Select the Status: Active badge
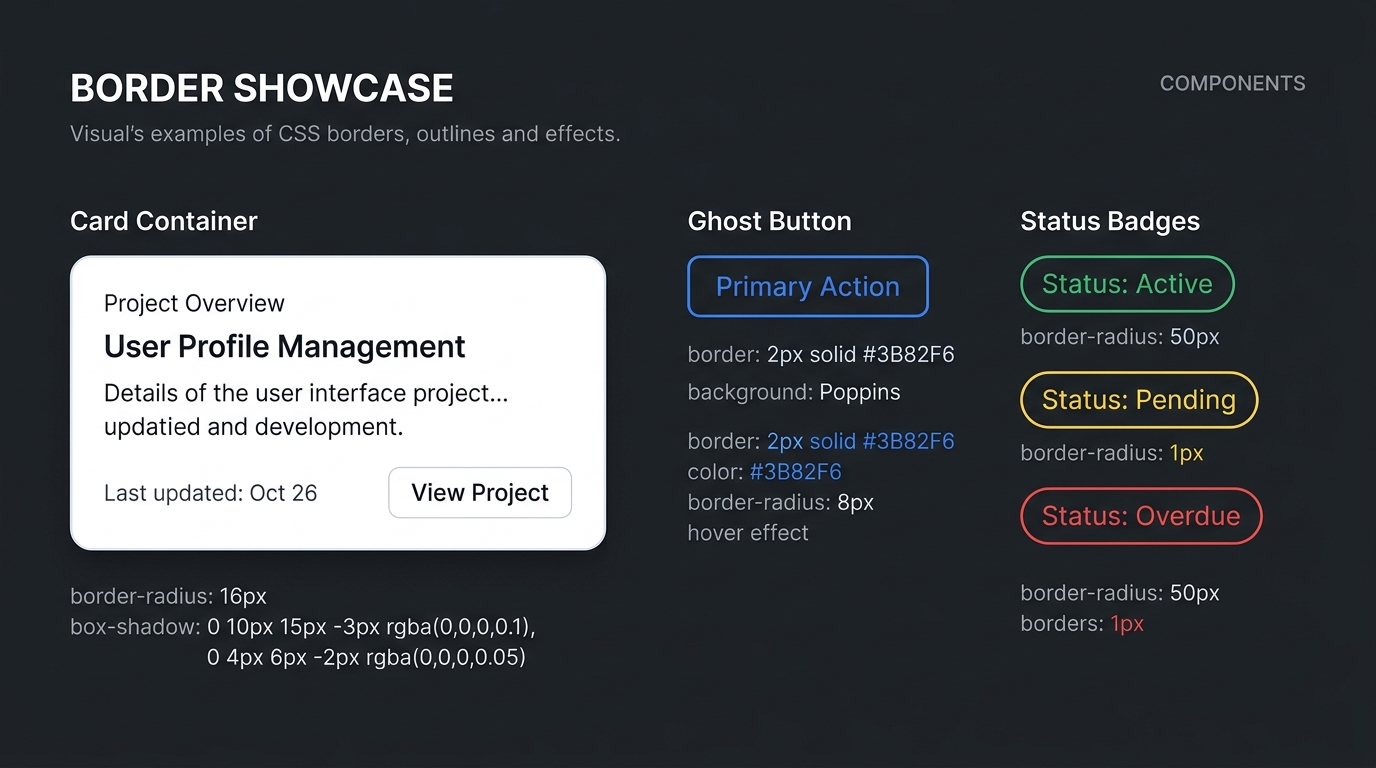The width and height of the screenshot is (1376, 768). (1127, 284)
